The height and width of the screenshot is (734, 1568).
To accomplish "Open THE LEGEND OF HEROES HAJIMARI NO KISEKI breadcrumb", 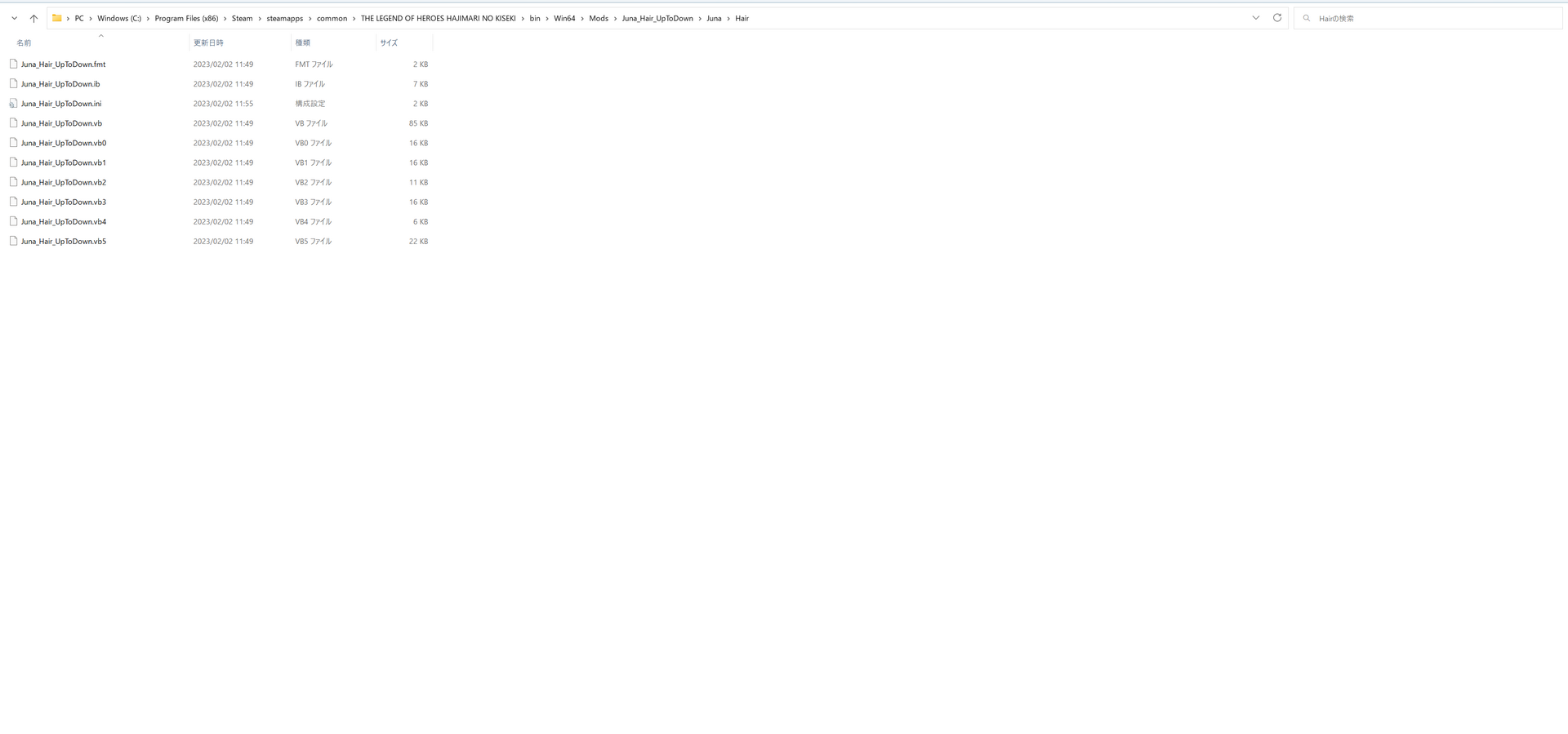I will point(439,18).
